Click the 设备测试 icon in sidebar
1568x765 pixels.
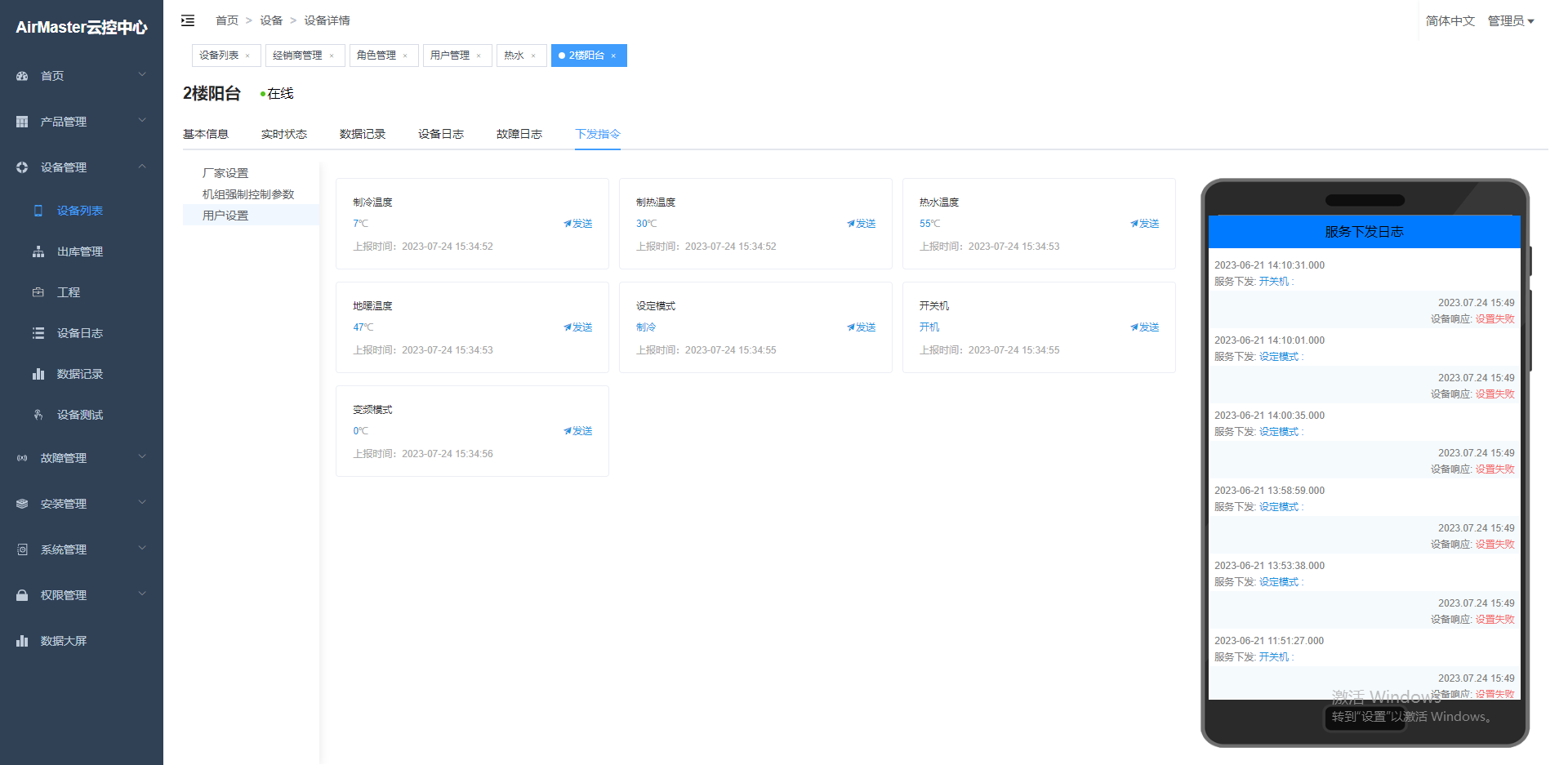pyautogui.click(x=38, y=415)
